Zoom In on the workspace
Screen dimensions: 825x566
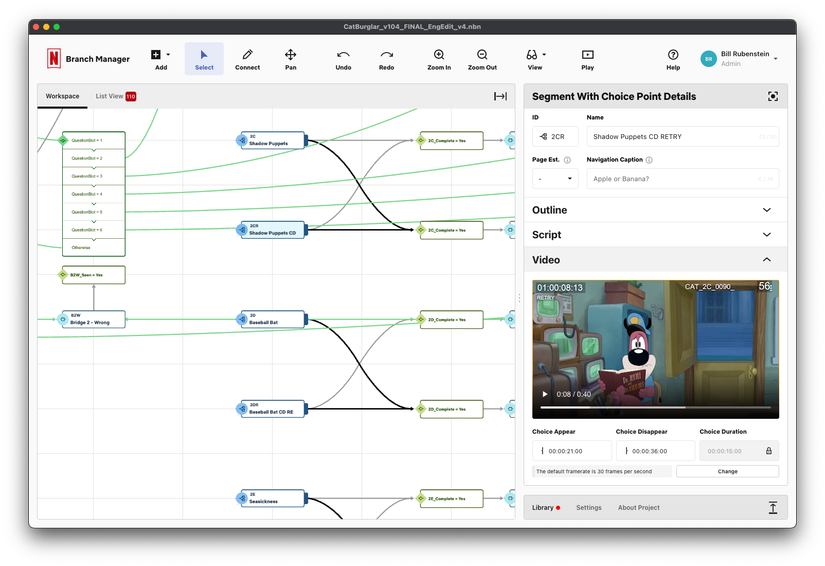click(439, 59)
